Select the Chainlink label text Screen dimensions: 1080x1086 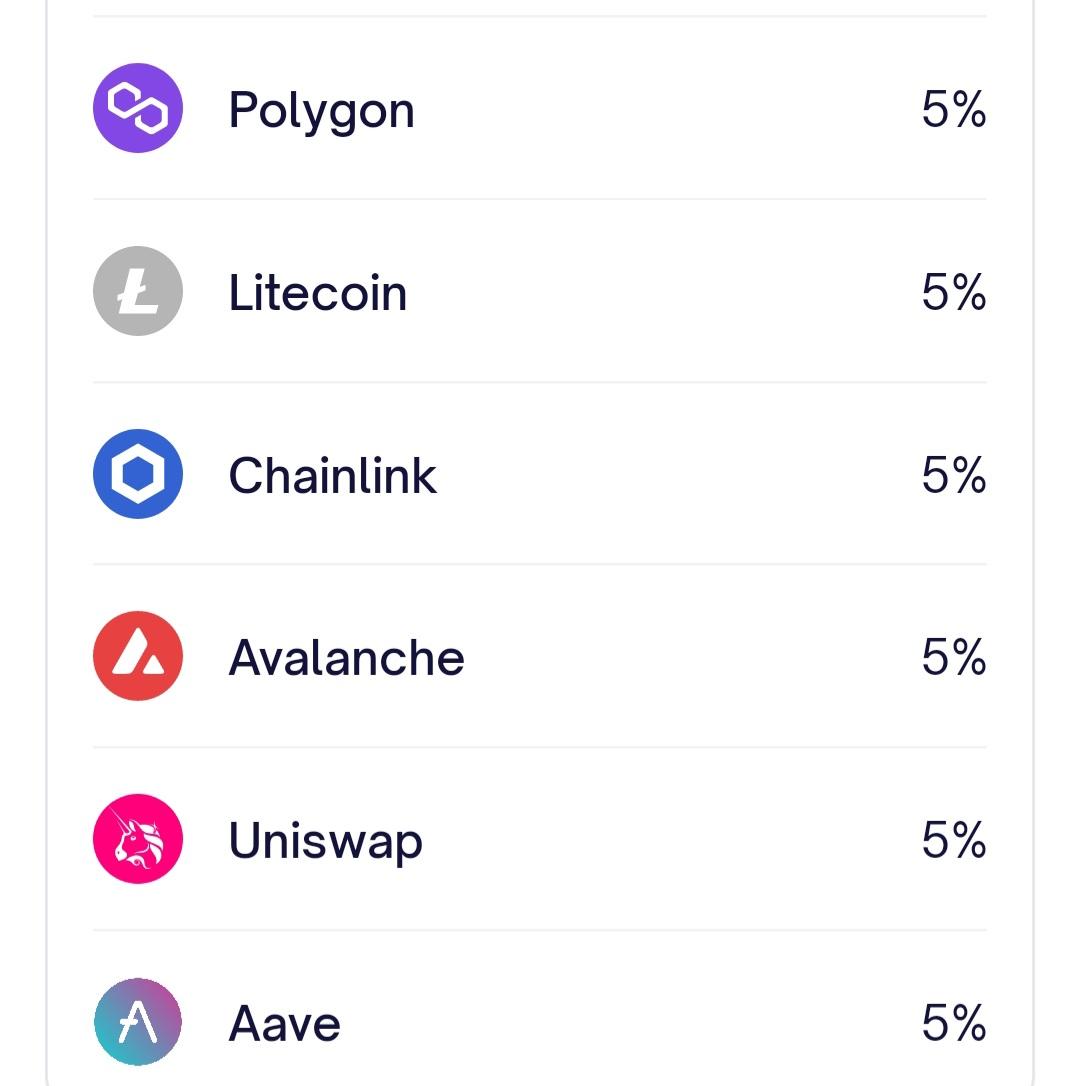click(x=332, y=476)
